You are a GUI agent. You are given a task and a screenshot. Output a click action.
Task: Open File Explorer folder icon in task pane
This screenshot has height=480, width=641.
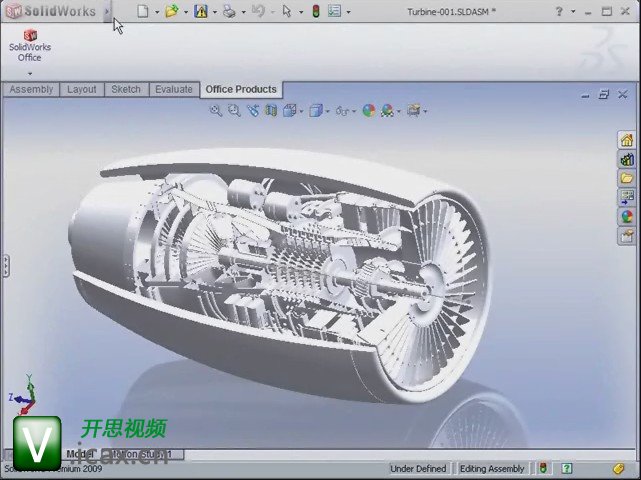[x=627, y=178]
